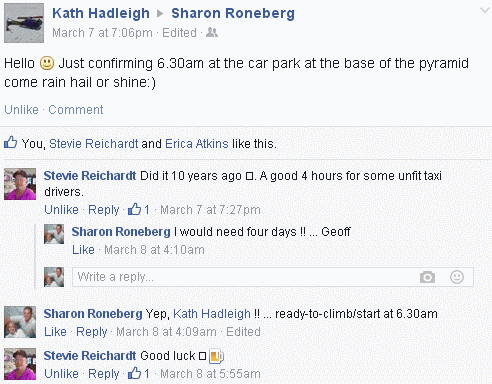
Task: Click like count thumb on 5:55am comment
Action: click(x=135, y=373)
